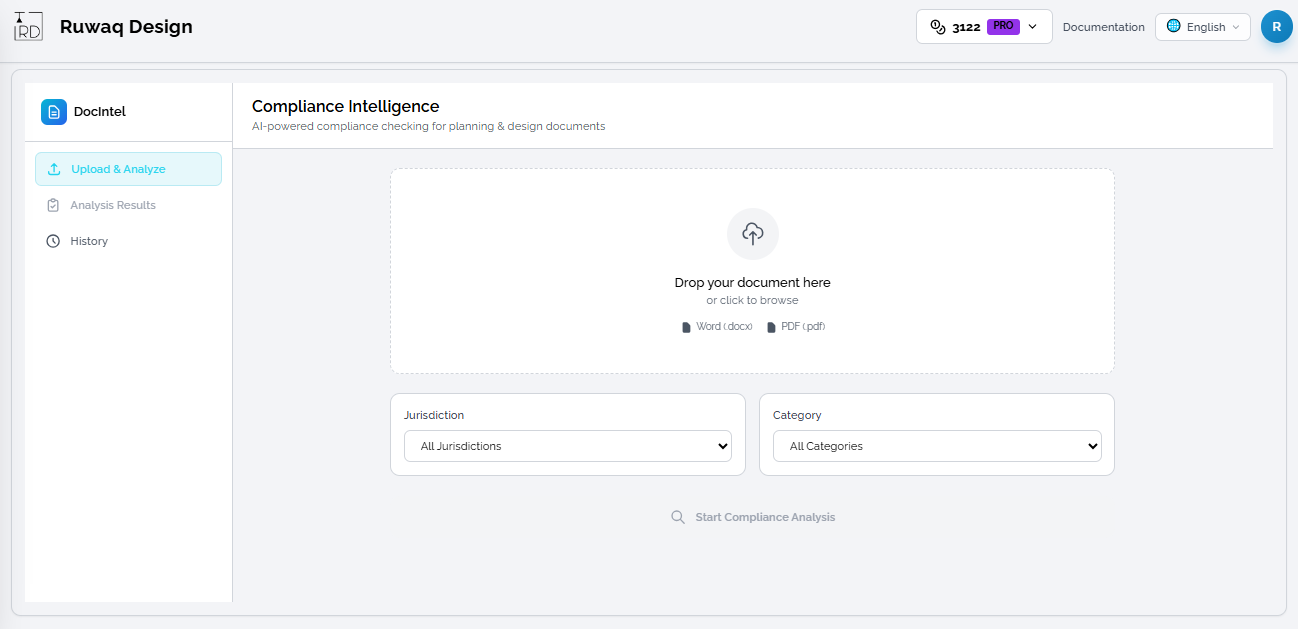The image size is (1298, 629).
Task: Click the credits coin icon
Action: (x=938, y=27)
